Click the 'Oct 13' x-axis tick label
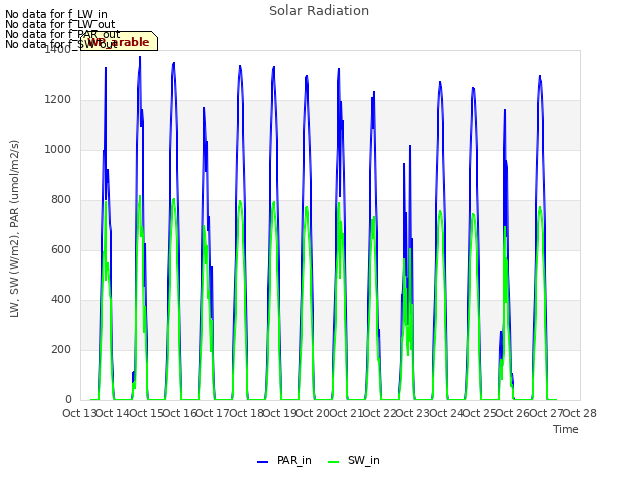Image resolution: width=640 pixels, height=480 pixels. (80, 413)
